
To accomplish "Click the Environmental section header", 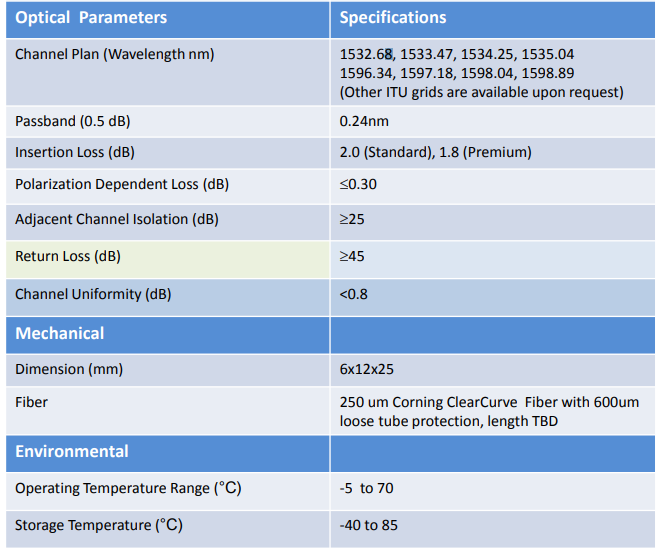I will tap(73, 452).
